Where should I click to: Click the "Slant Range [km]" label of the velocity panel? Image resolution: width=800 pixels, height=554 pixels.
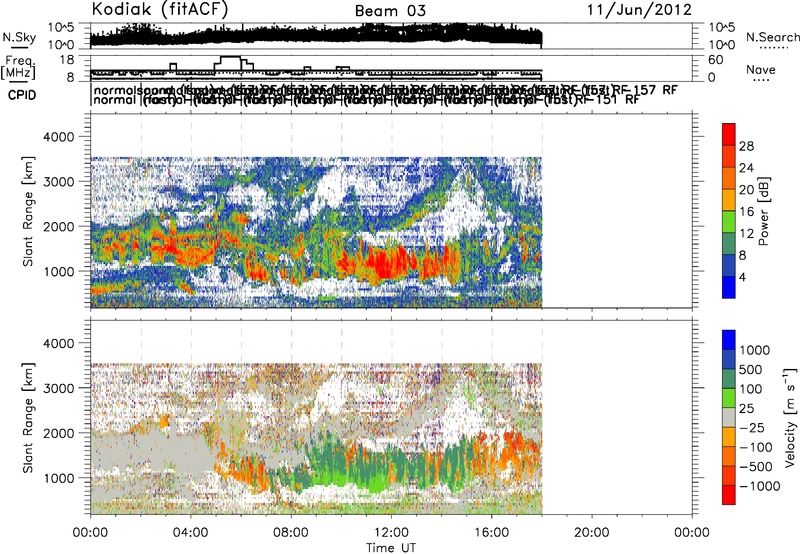pos(28,417)
